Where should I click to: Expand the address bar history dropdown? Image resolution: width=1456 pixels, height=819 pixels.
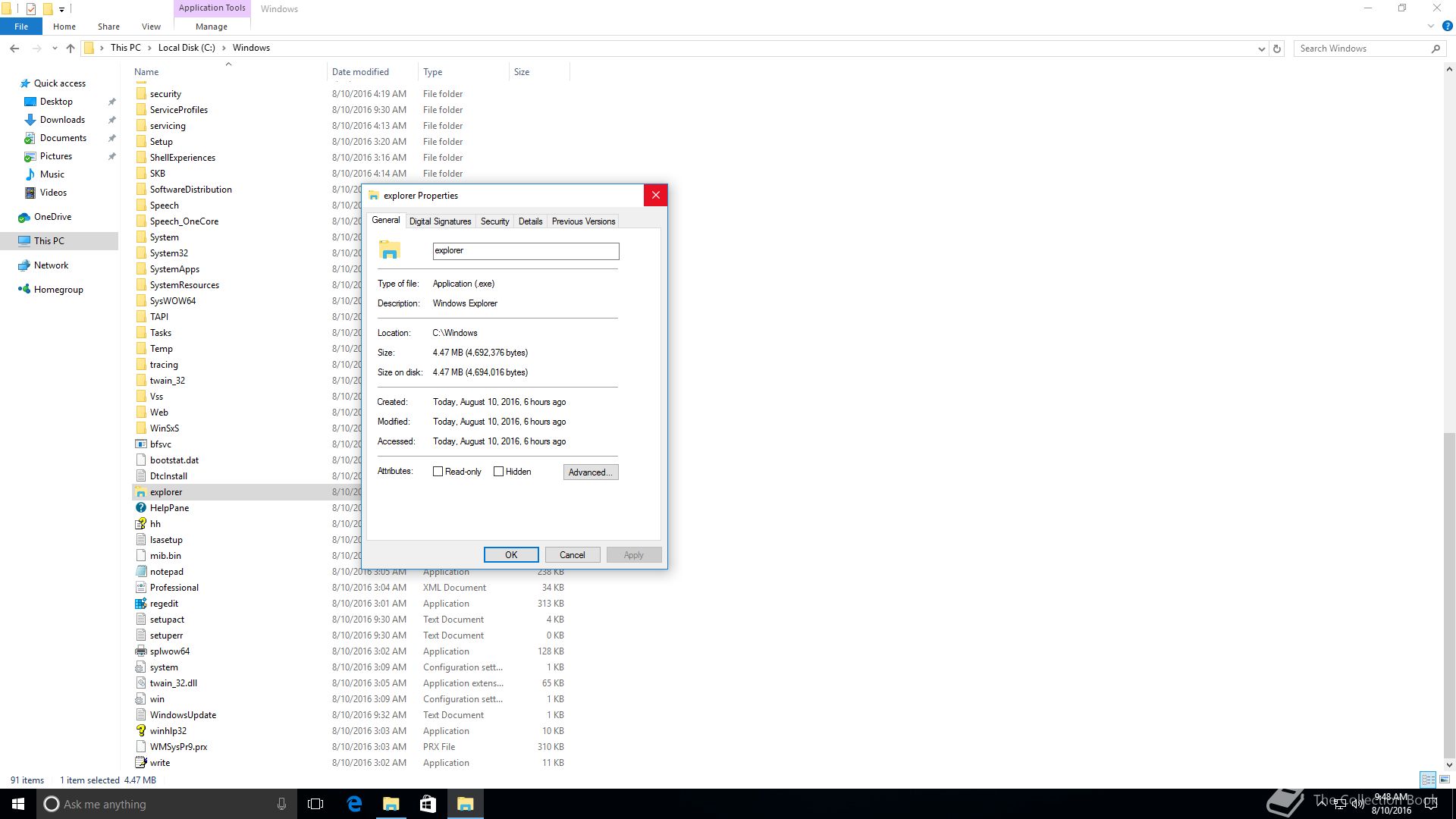click(1261, 49)
